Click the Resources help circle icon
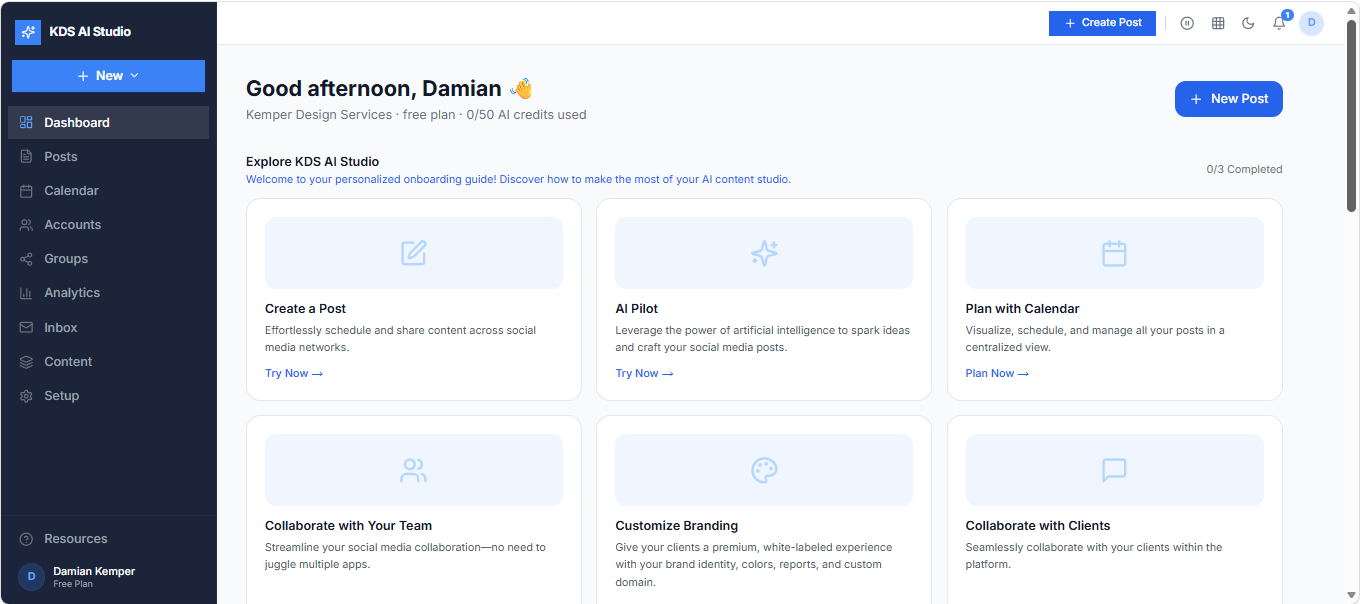This screenshot has width=1362, height=604. pos(26,539)
